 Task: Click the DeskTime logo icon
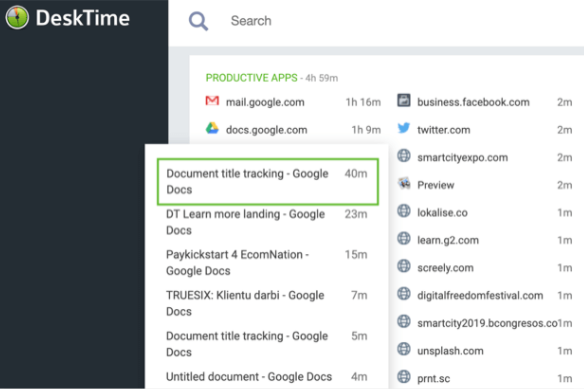click(x=17, y=17)
